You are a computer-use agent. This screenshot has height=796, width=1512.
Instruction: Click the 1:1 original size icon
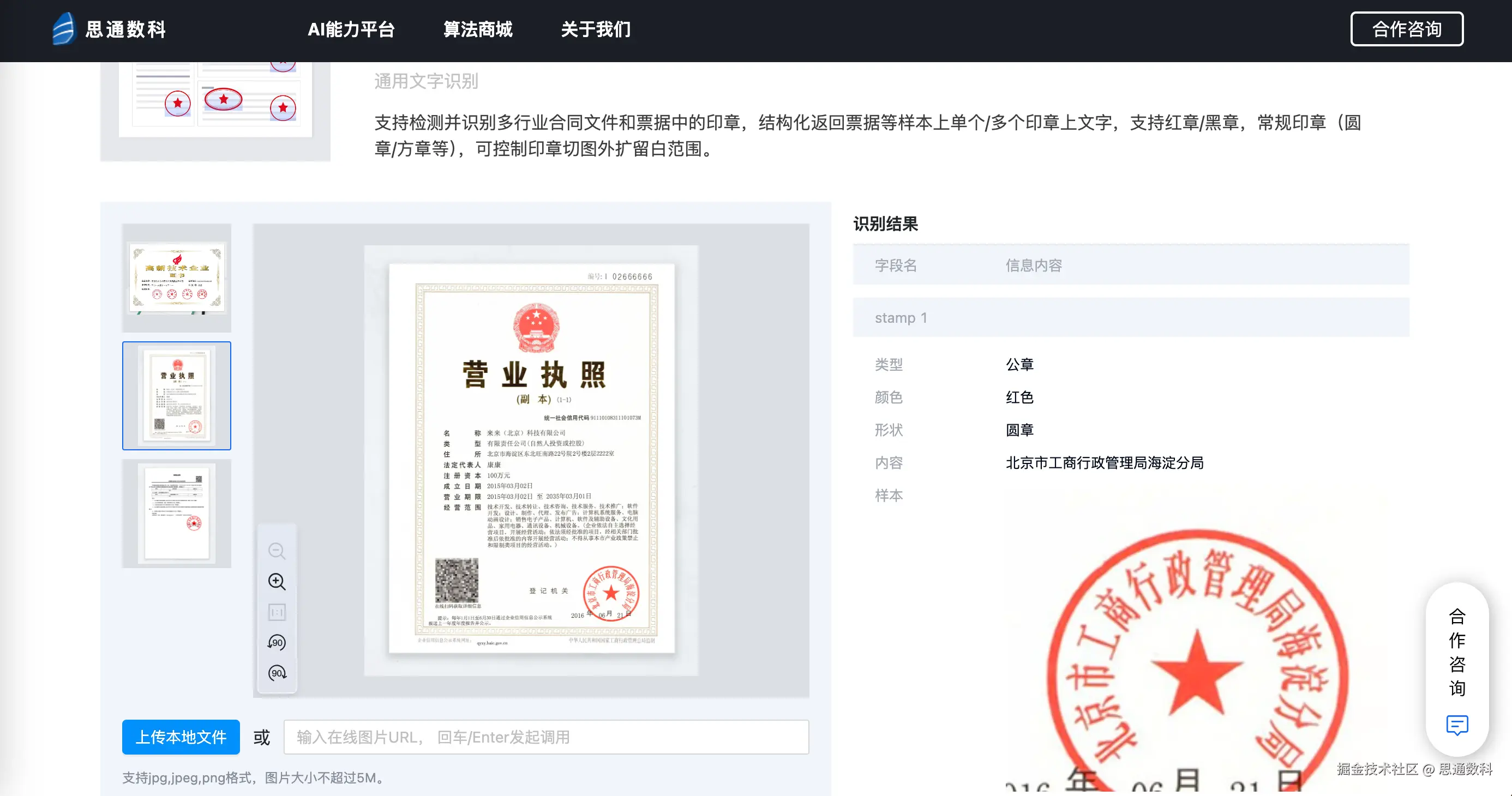(x=277, y=612)
